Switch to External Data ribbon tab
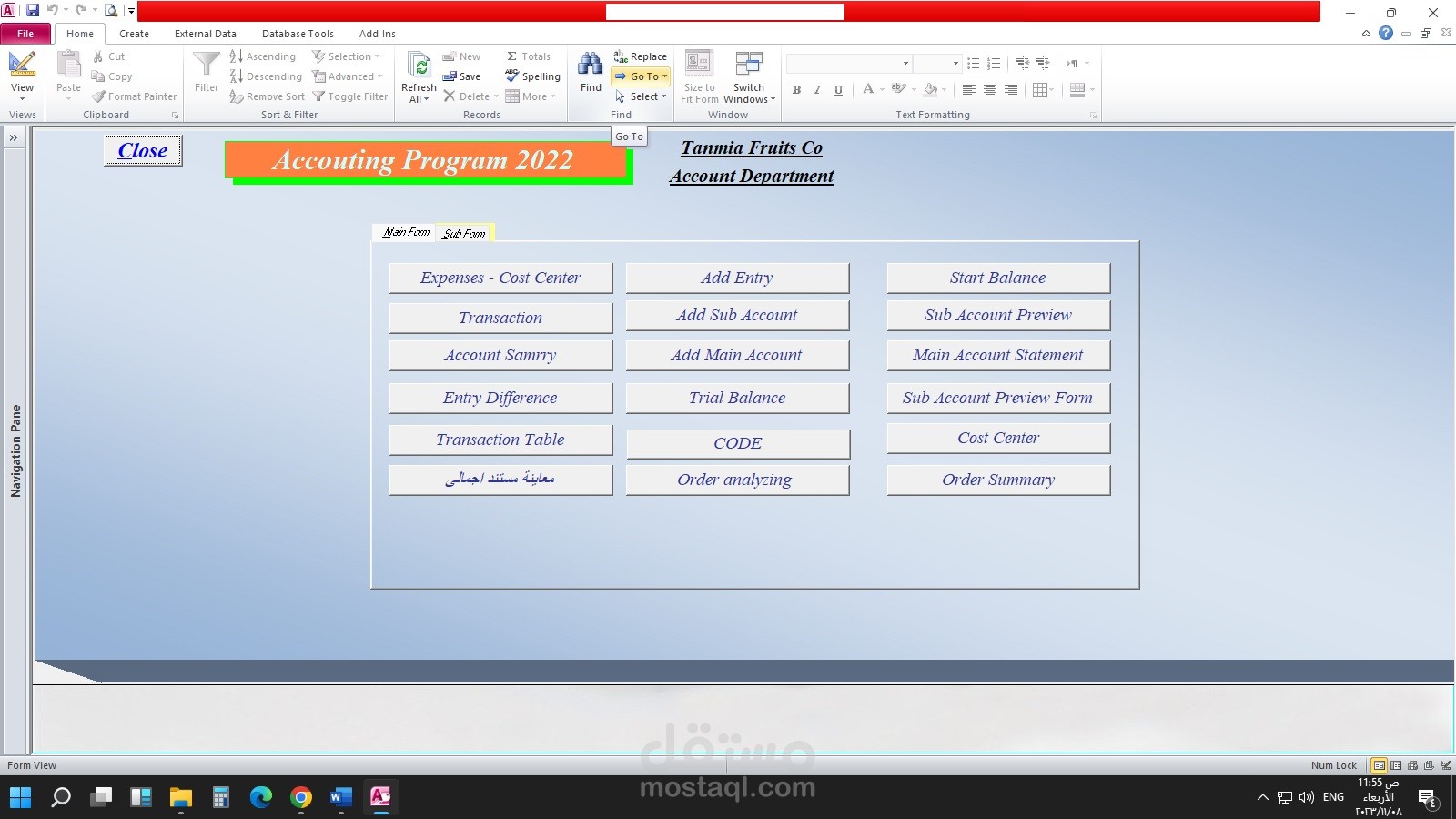1456x819 pixels. [206, 34]
